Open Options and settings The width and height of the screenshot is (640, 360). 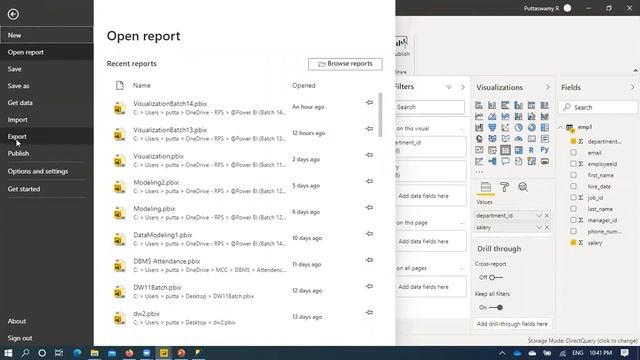tap(47, 171)
